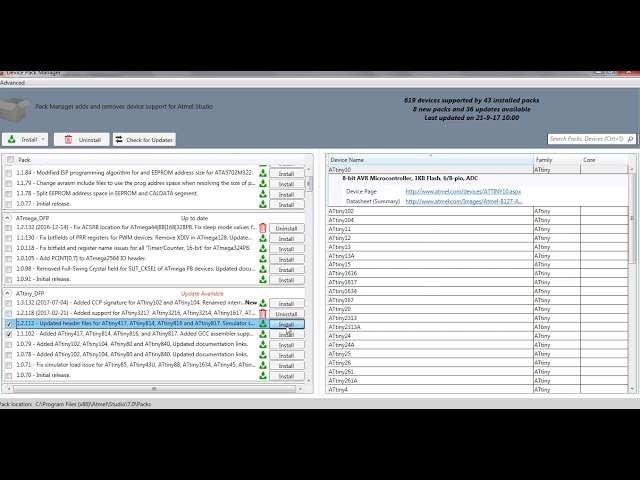Screen dimensions: 640x480
Task: Check the box for ATmega 1.1.130
Action: pyautogui.click(x=9, y=238)
